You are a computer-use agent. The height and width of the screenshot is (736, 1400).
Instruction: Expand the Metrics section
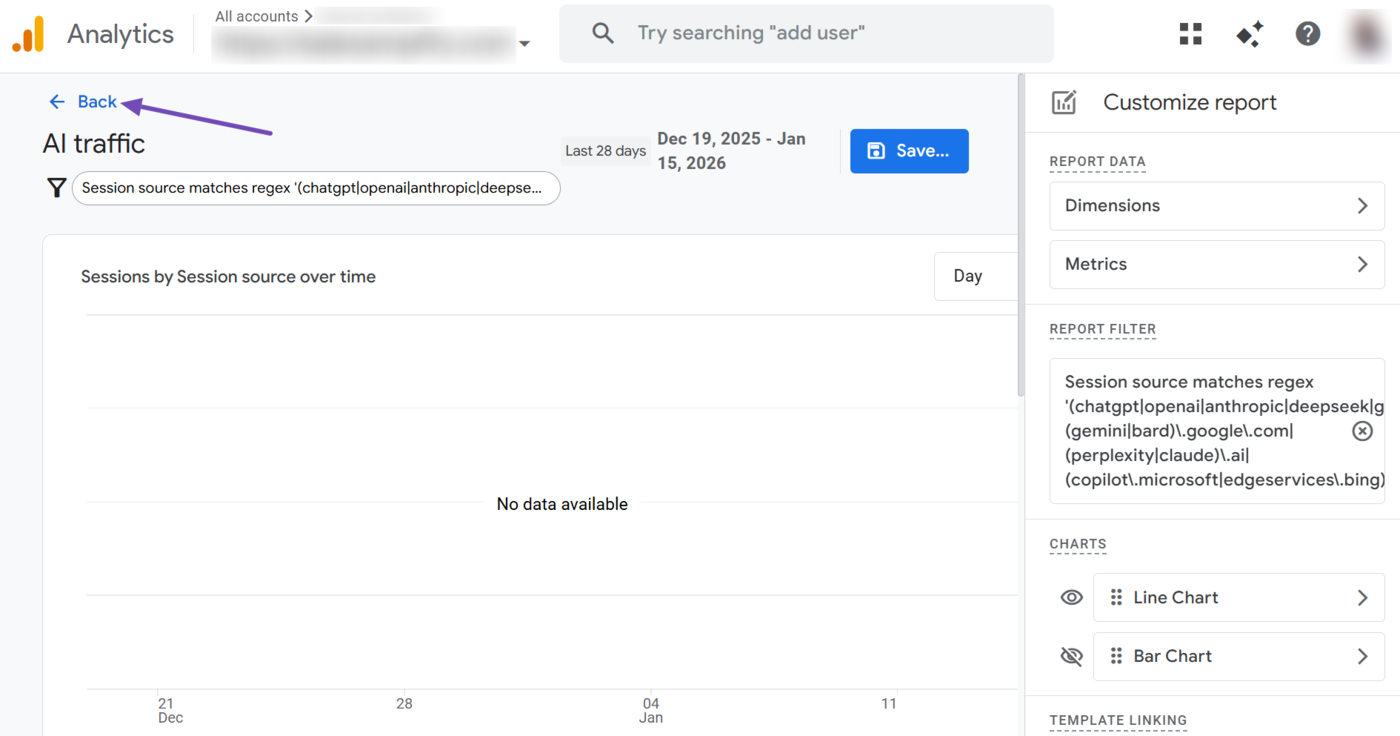1217,265
